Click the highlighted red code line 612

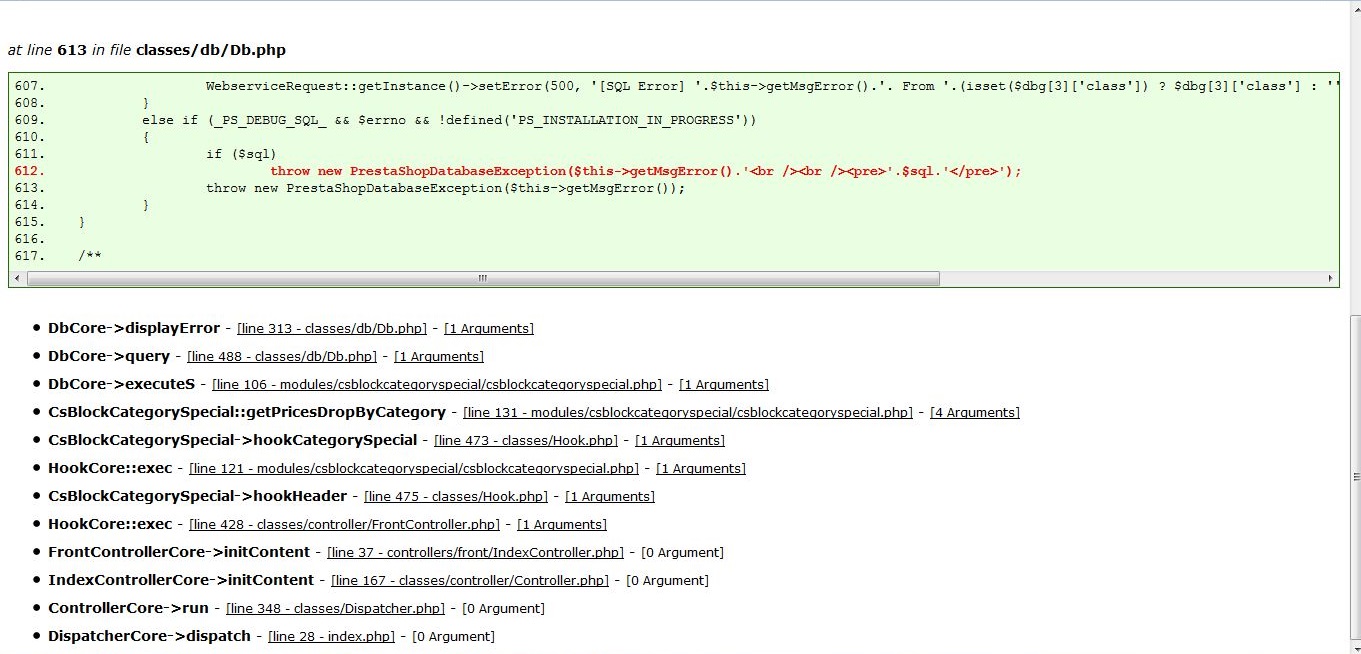[x=646, y=171]
